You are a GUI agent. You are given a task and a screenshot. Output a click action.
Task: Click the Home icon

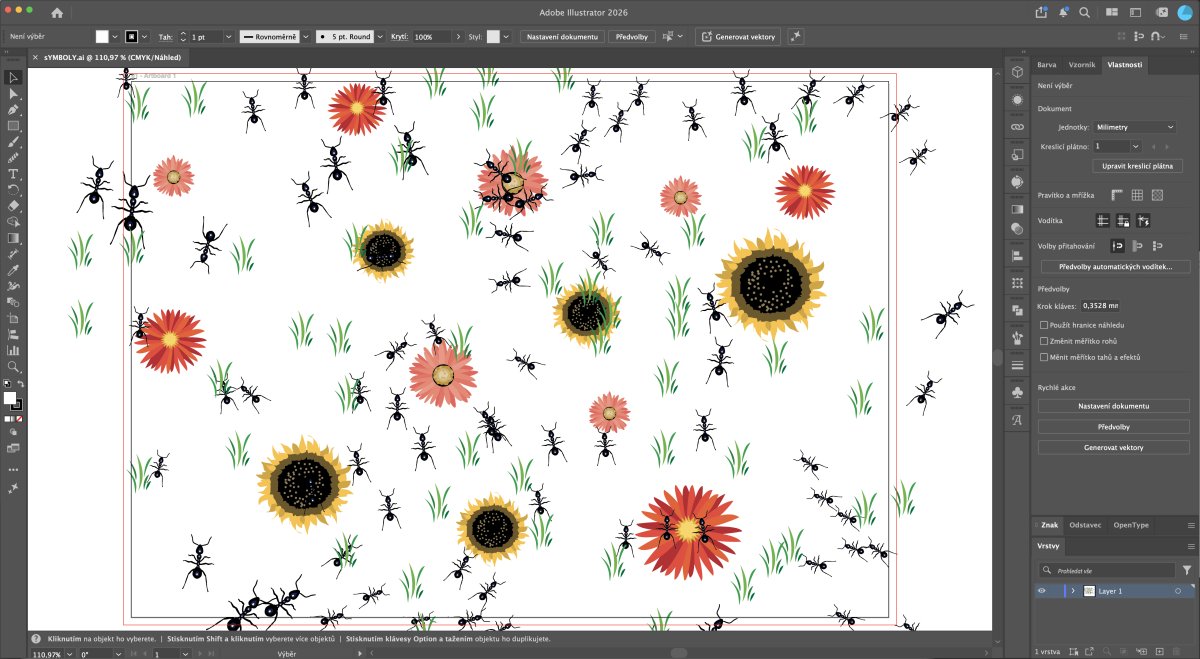[x=57, y=13]
